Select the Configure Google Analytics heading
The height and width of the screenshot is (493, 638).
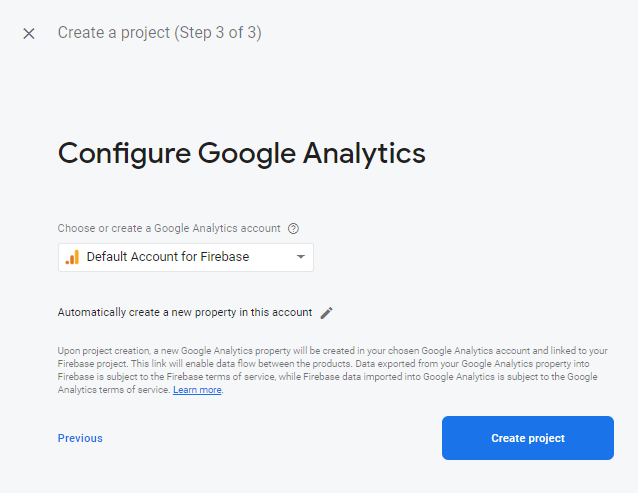(x=242, y=154)
